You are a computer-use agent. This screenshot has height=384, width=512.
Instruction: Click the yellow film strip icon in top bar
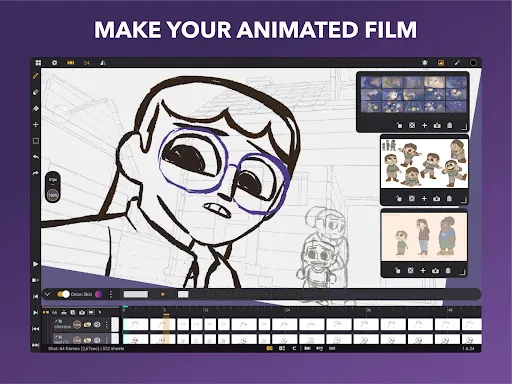click(x=71, y=63)
